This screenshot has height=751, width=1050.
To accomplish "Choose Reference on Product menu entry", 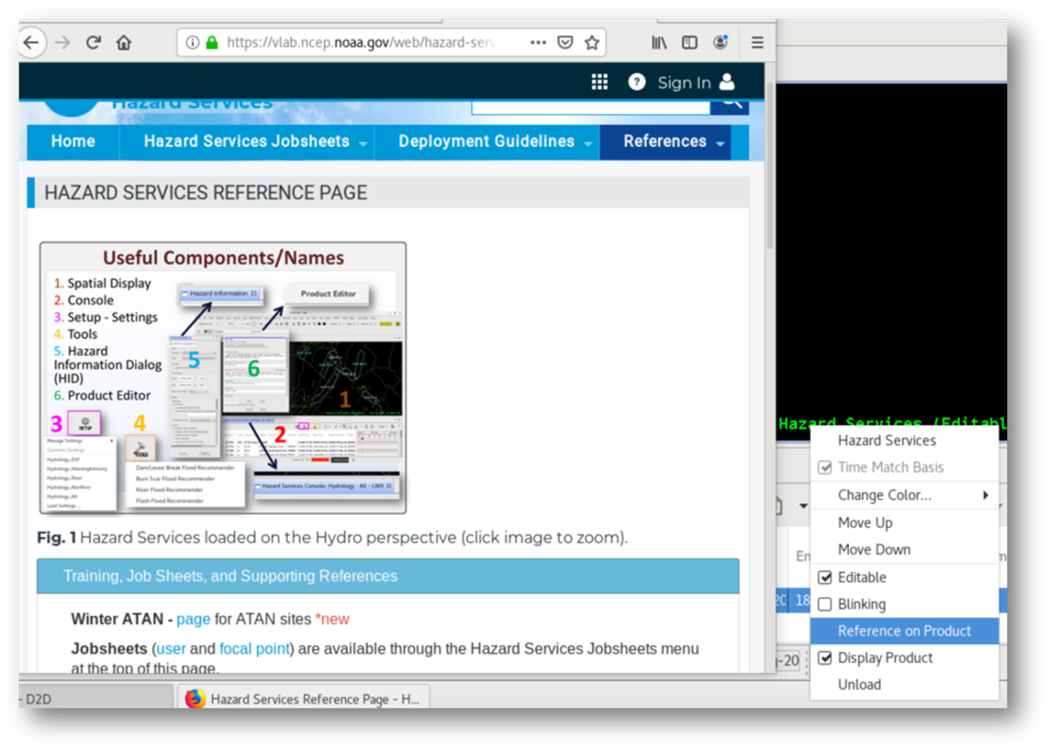I will 904,631.
